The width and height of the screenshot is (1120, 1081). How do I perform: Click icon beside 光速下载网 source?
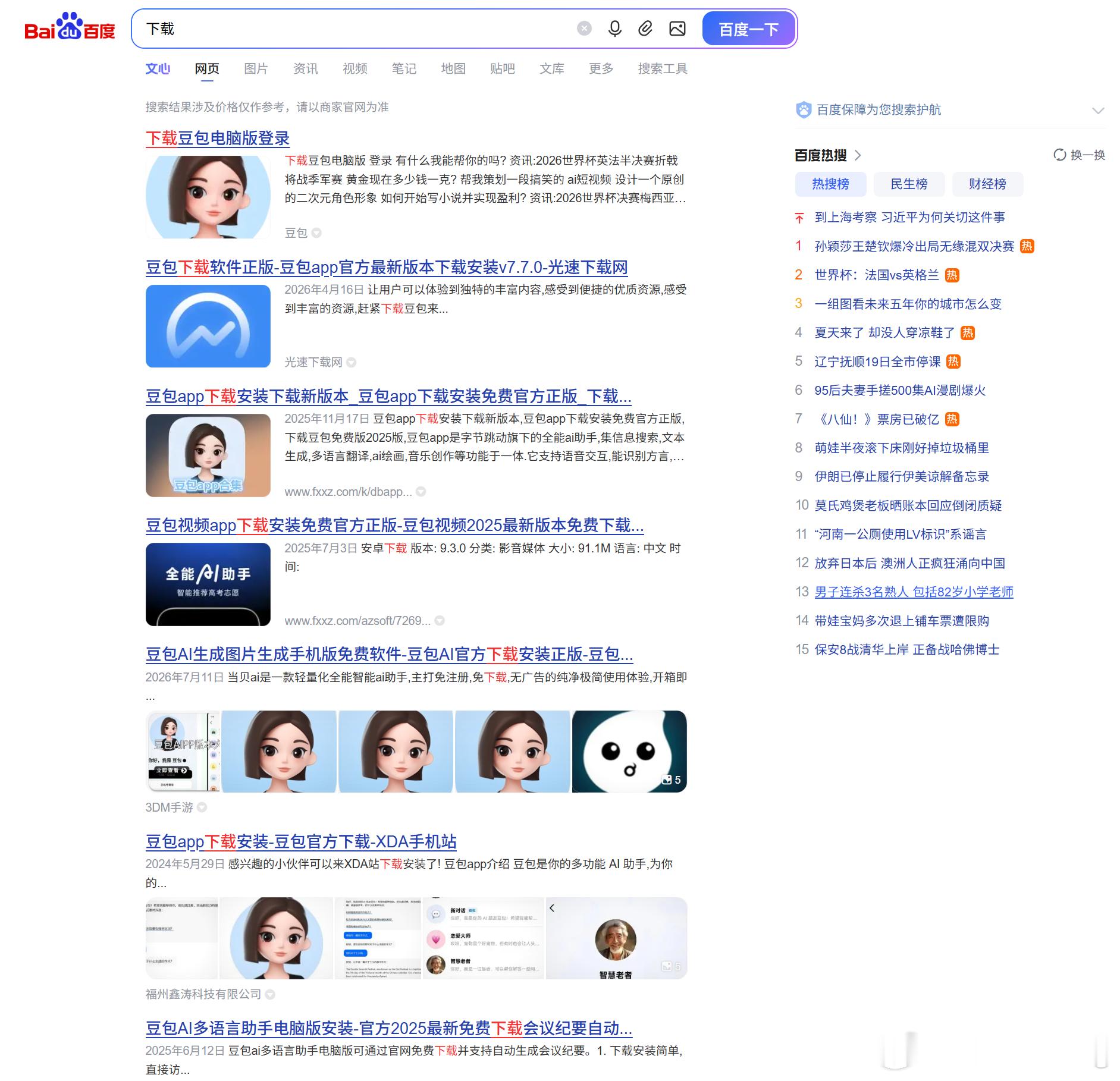tap(352, 363)
